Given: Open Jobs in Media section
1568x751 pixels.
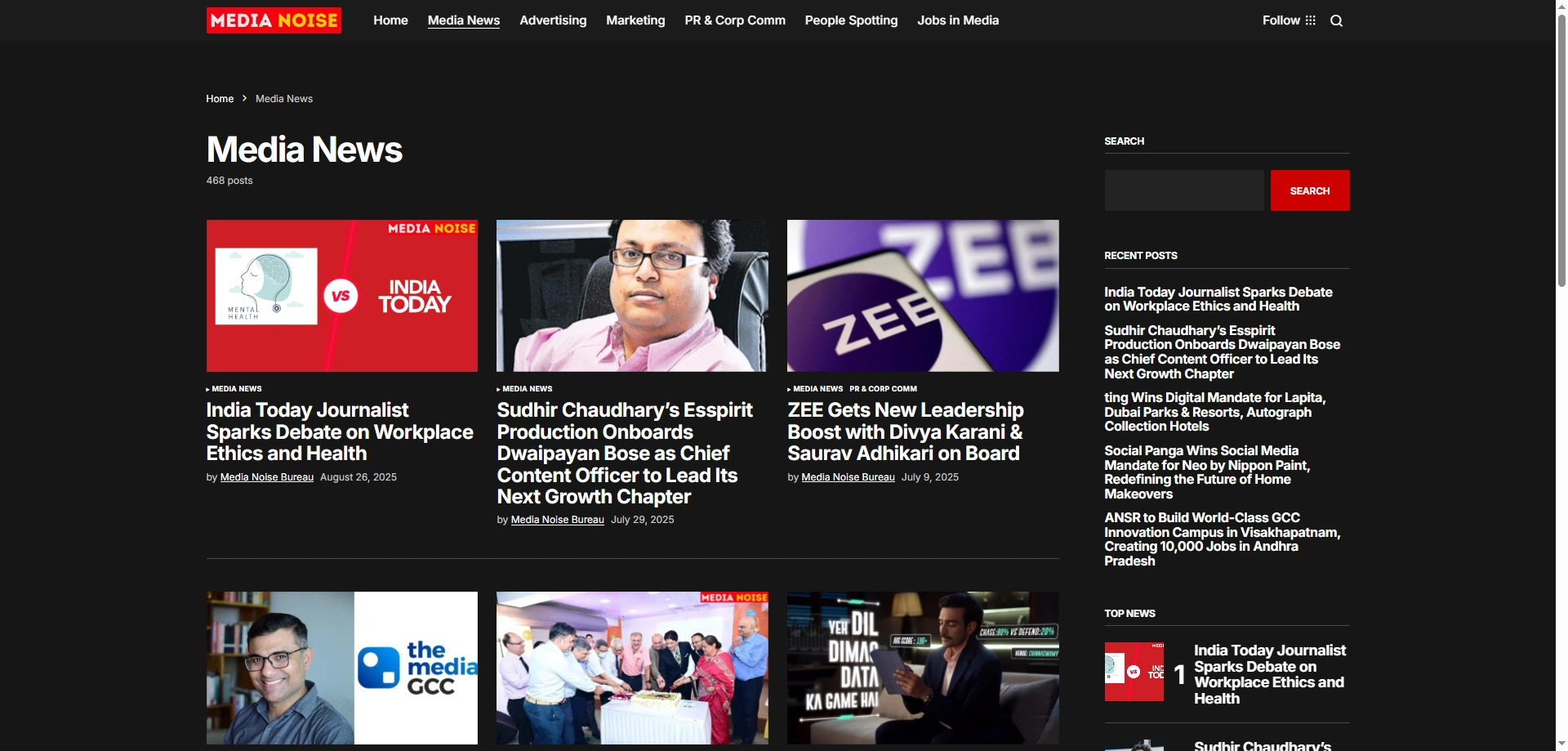Looking at the screenshot, I should [958, 20].
